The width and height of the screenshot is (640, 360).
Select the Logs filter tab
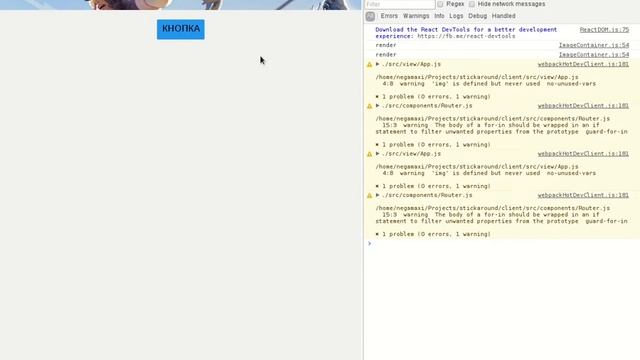(456, 16)
